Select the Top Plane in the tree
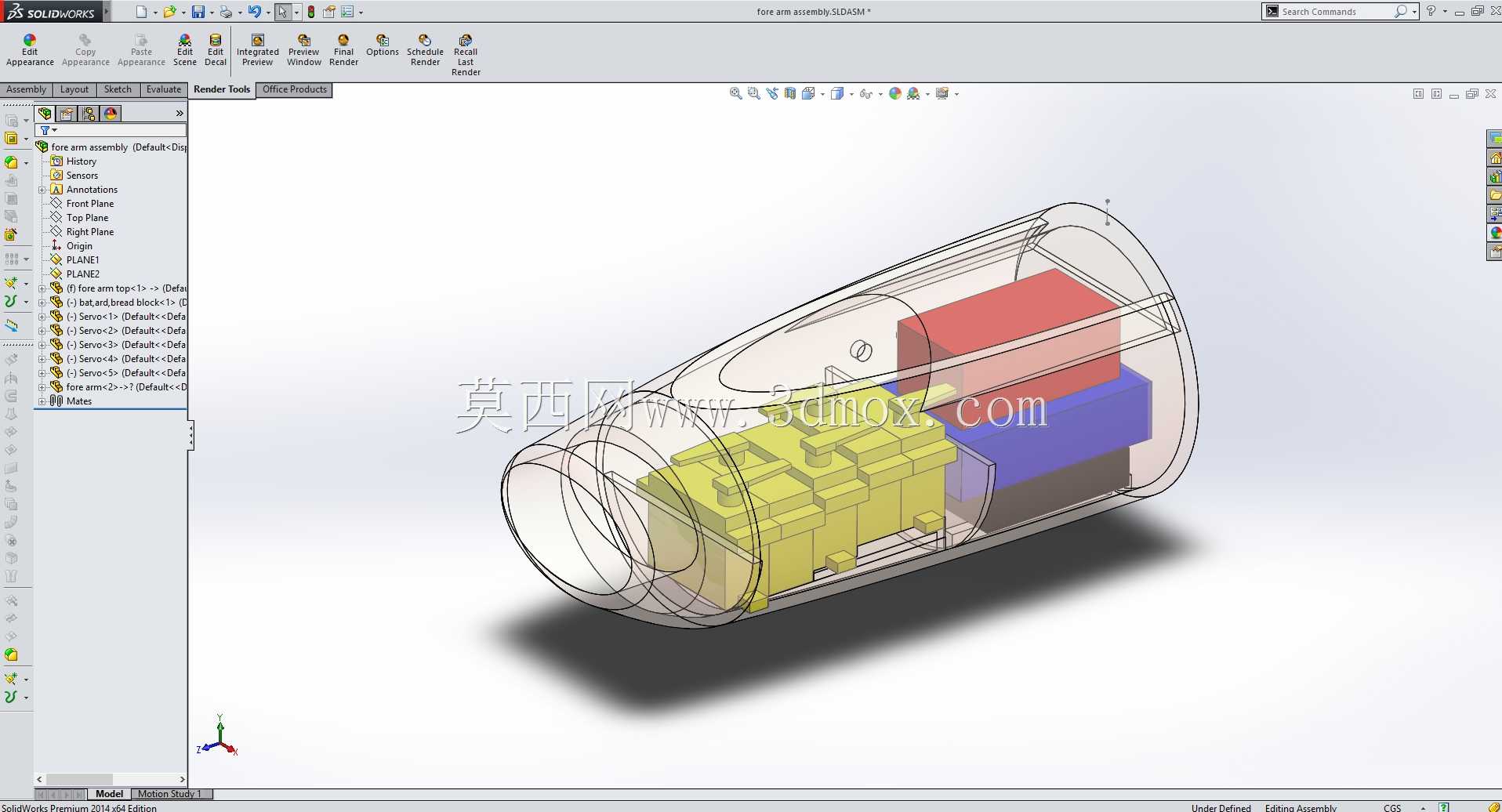This screenshot has width=1502, height=812. tap(87, 218)
